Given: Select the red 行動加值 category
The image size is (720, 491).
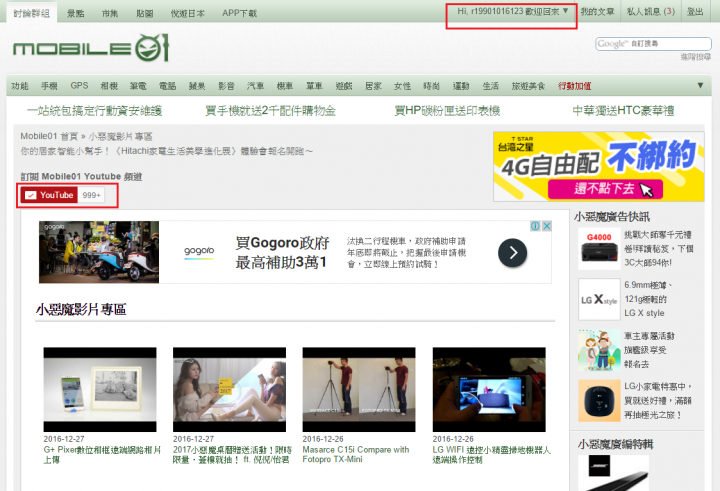Looking at the screenshot, I should coord(574,86).
